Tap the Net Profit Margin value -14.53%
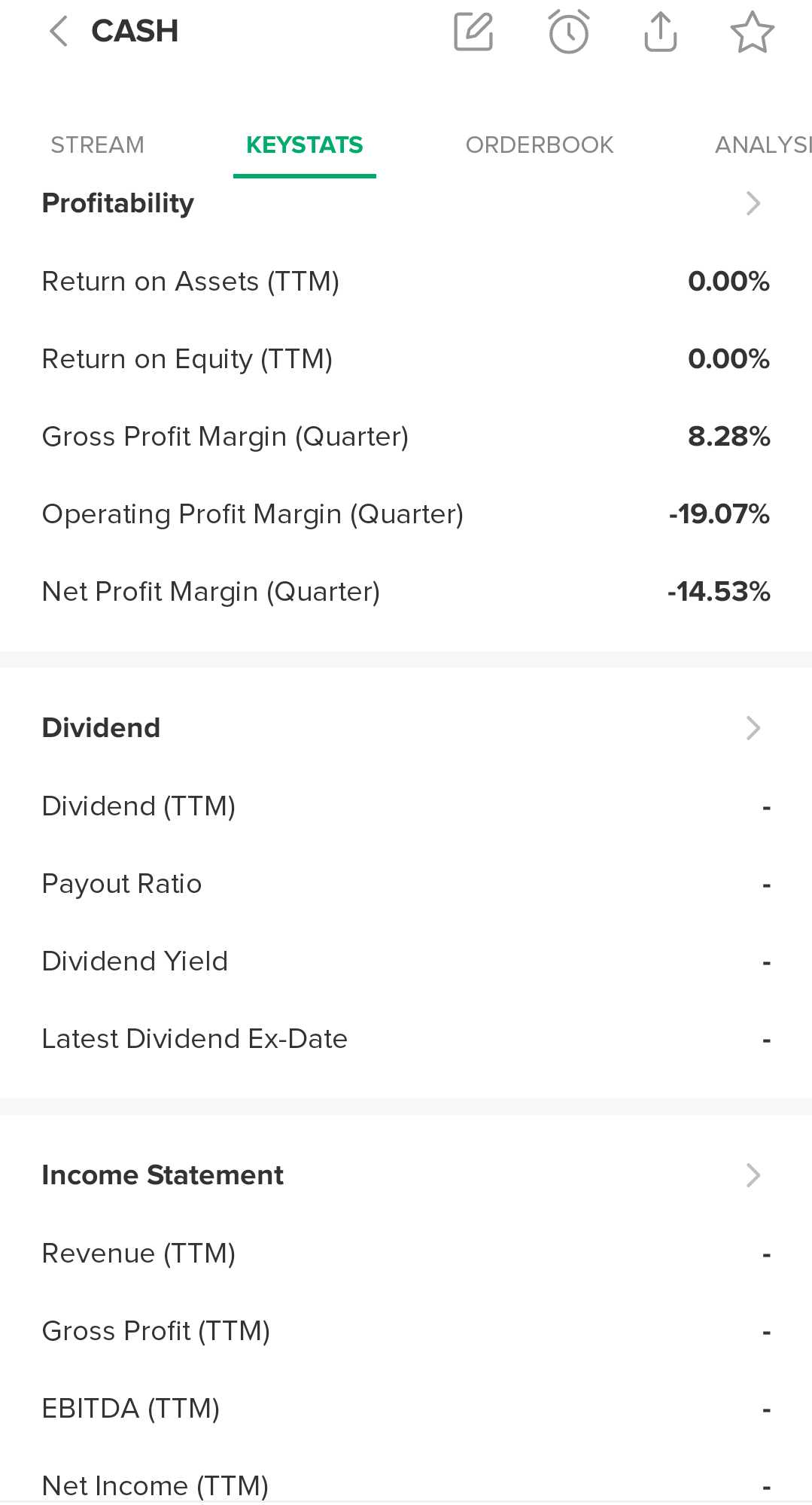 pos(719,592)
